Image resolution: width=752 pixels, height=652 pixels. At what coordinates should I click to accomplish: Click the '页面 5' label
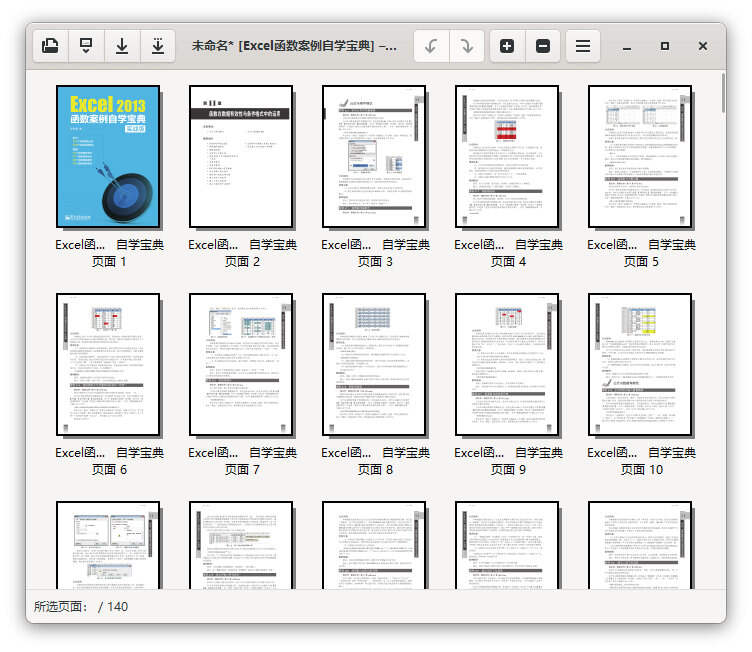pyautogui.click(x=641, y=261)
